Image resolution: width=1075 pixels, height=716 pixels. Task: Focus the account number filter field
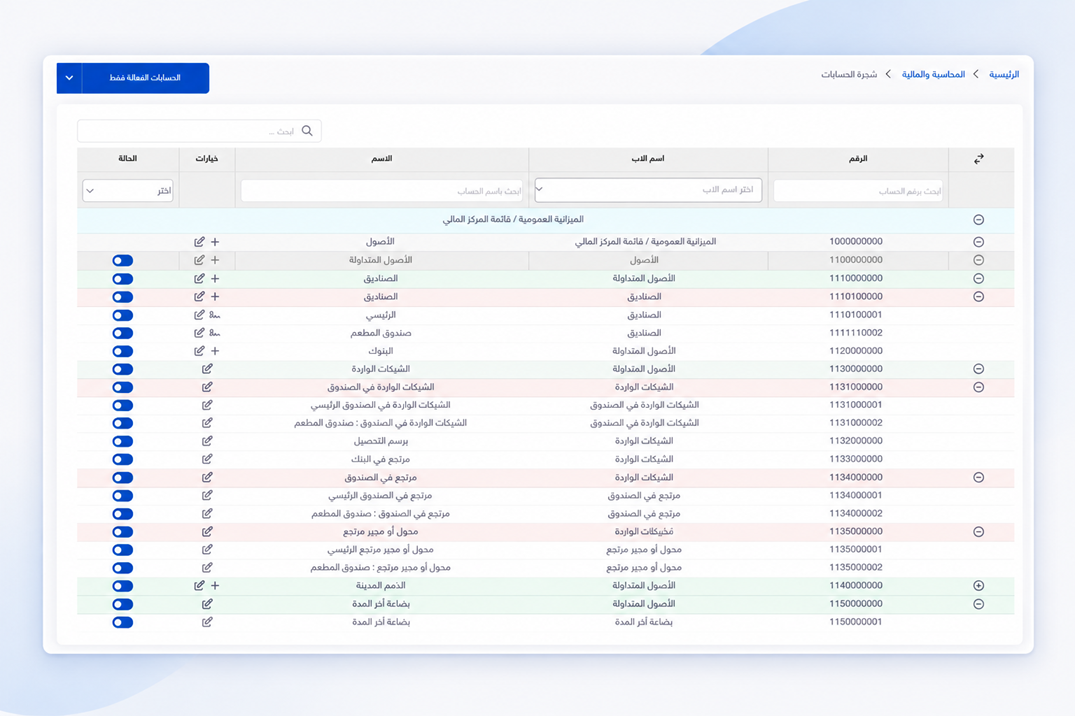(858, 191)
